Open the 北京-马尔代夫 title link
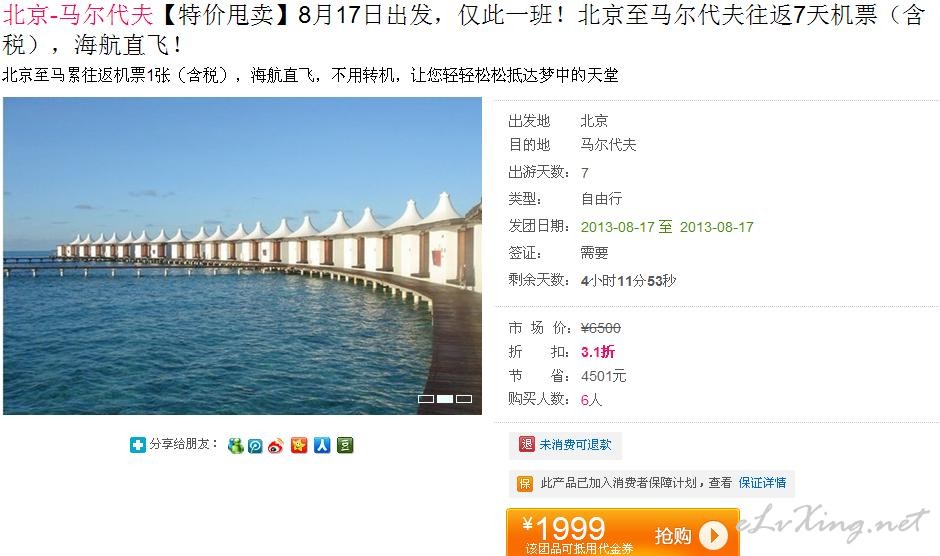 point(77,14)
